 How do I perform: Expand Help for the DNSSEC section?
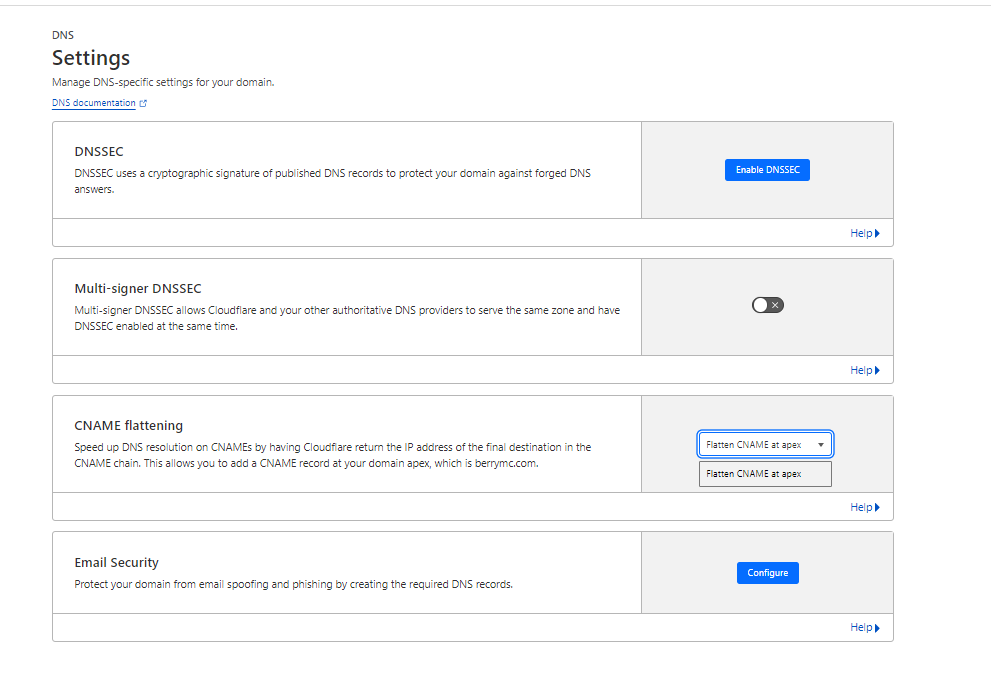click(x=862, y=233)
